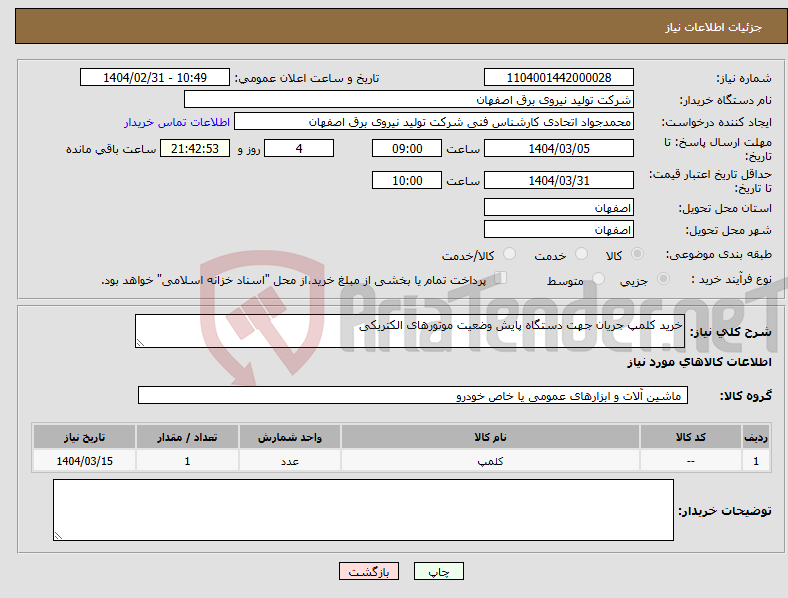Click the نام کالا column header
The image size is (788, 598).
[x=490, y=437]
